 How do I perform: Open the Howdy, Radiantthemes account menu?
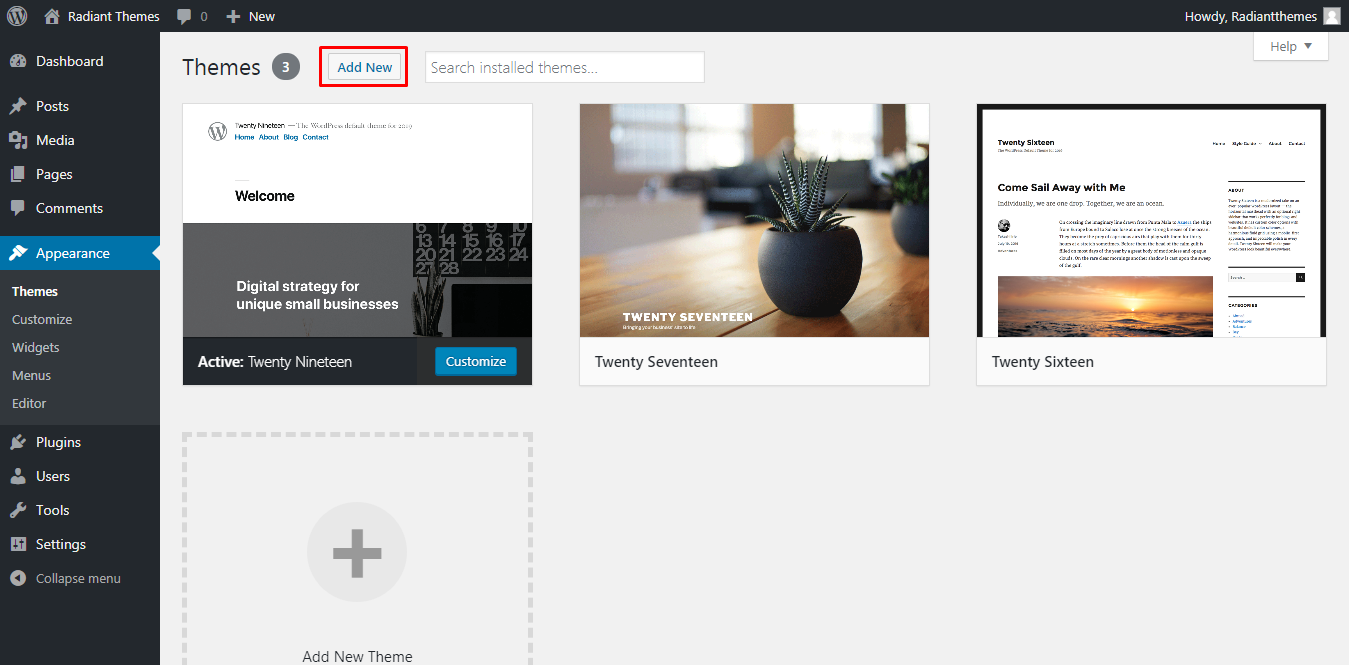1250,16
